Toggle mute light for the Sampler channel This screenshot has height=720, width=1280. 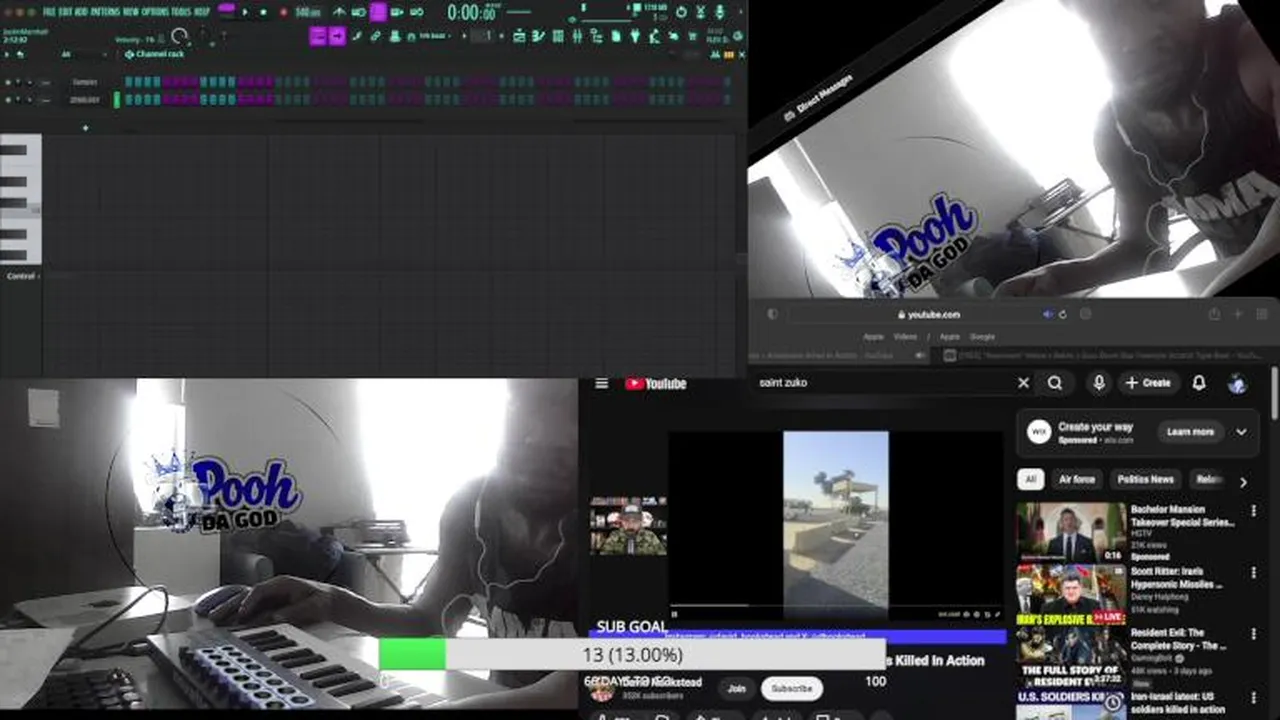coord(8,82)
